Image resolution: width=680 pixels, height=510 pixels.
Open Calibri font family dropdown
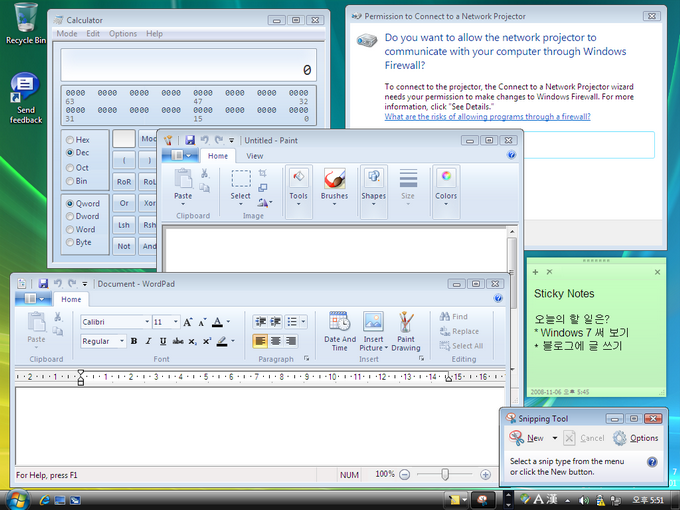click(147, 322)
